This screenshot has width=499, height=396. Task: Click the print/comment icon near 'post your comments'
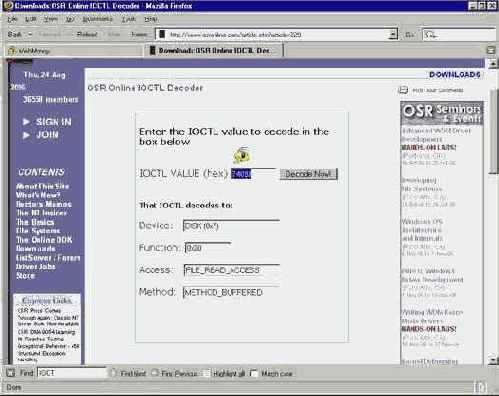coord(403,90)
